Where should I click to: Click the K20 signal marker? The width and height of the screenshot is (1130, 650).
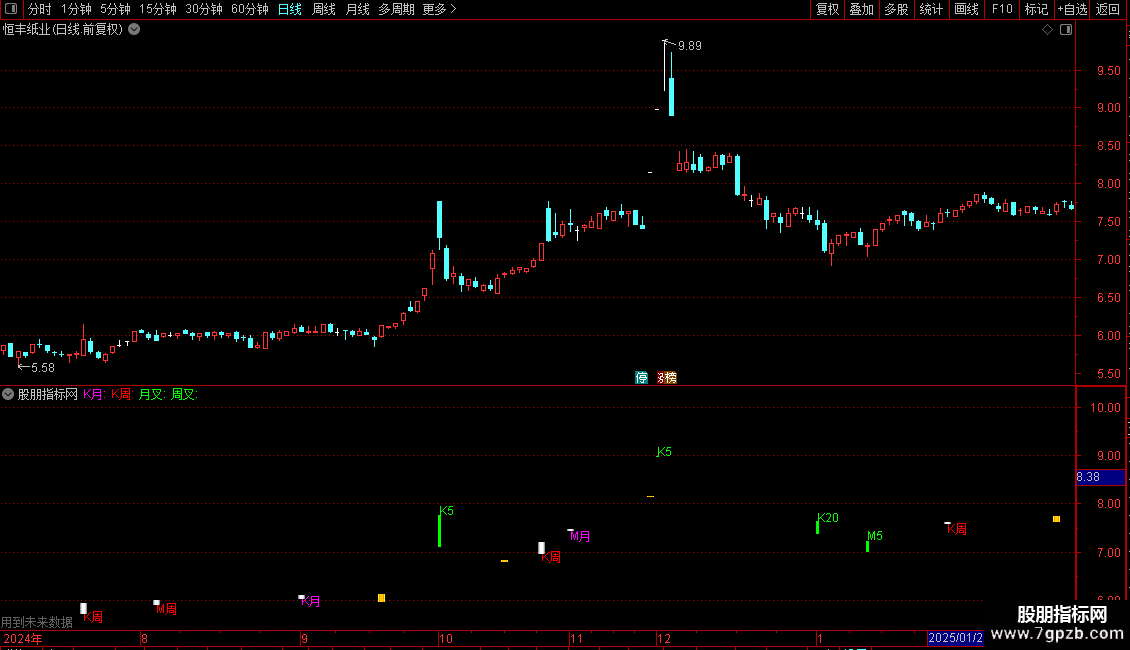click(x=827, y=518)
